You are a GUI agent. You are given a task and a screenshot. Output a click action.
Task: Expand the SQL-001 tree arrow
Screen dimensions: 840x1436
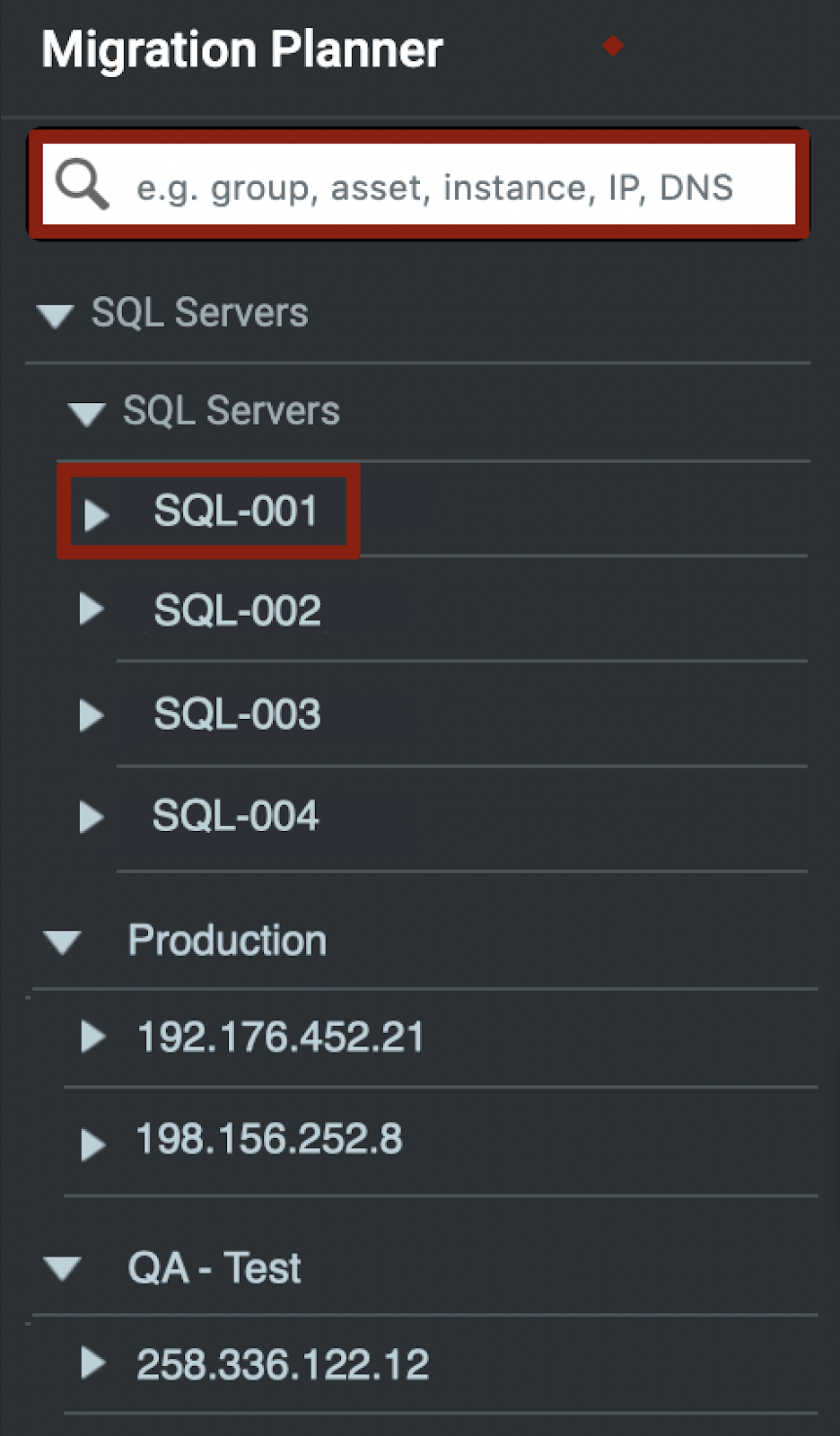[x=96, y=514]
